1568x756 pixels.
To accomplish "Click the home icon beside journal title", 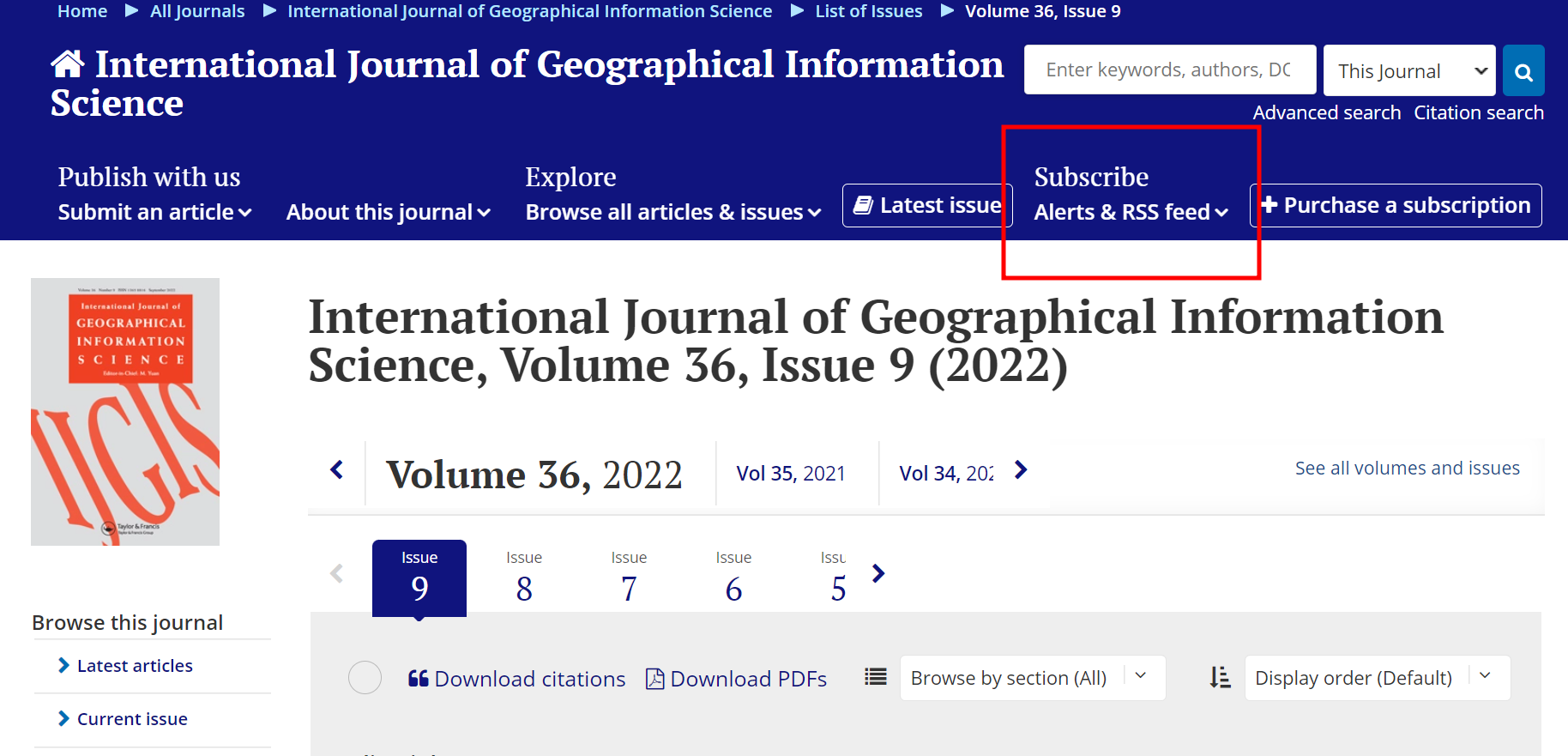I will pyautogui.click(x=67, y=64).
